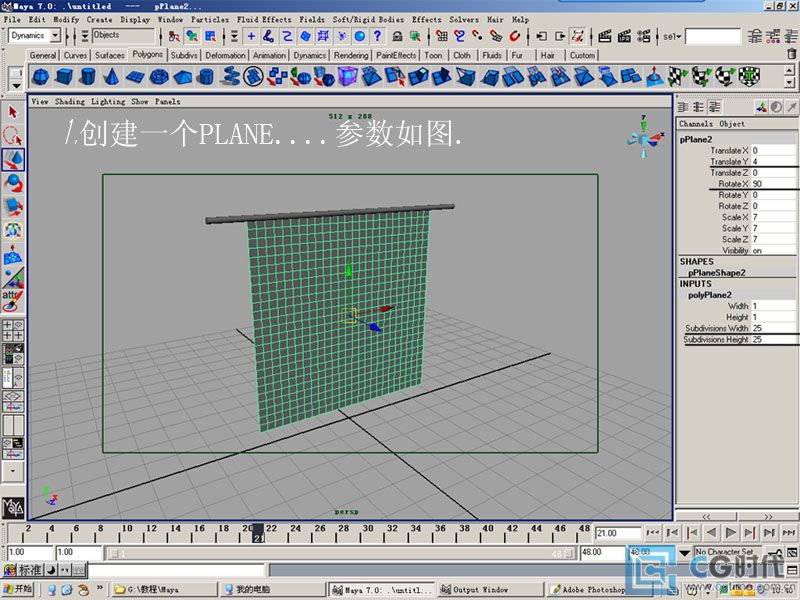Toggle snap to curves icon
Screen dimensions: 800x600
(460, 36)
